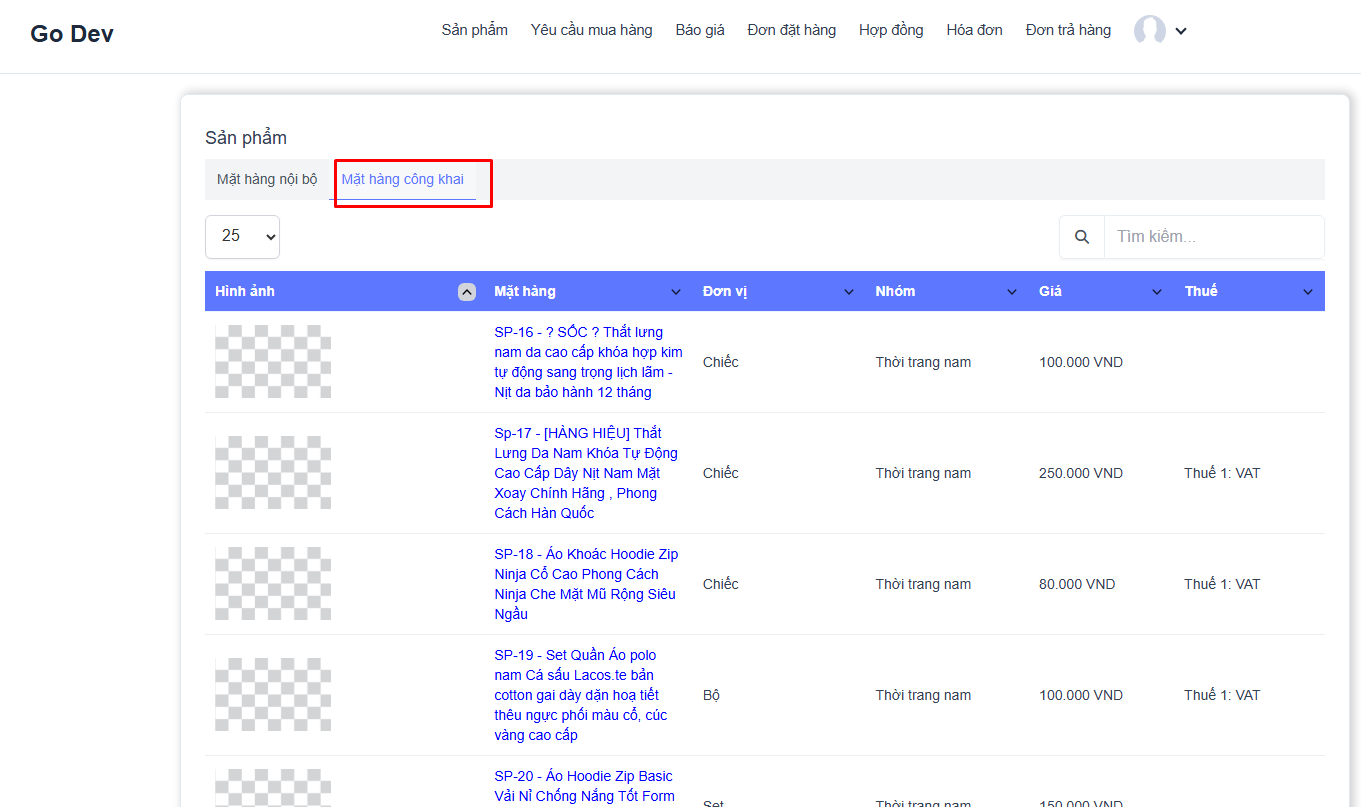
Task: Select the Mặt hàng công khai tab
Action: (403, 180)
